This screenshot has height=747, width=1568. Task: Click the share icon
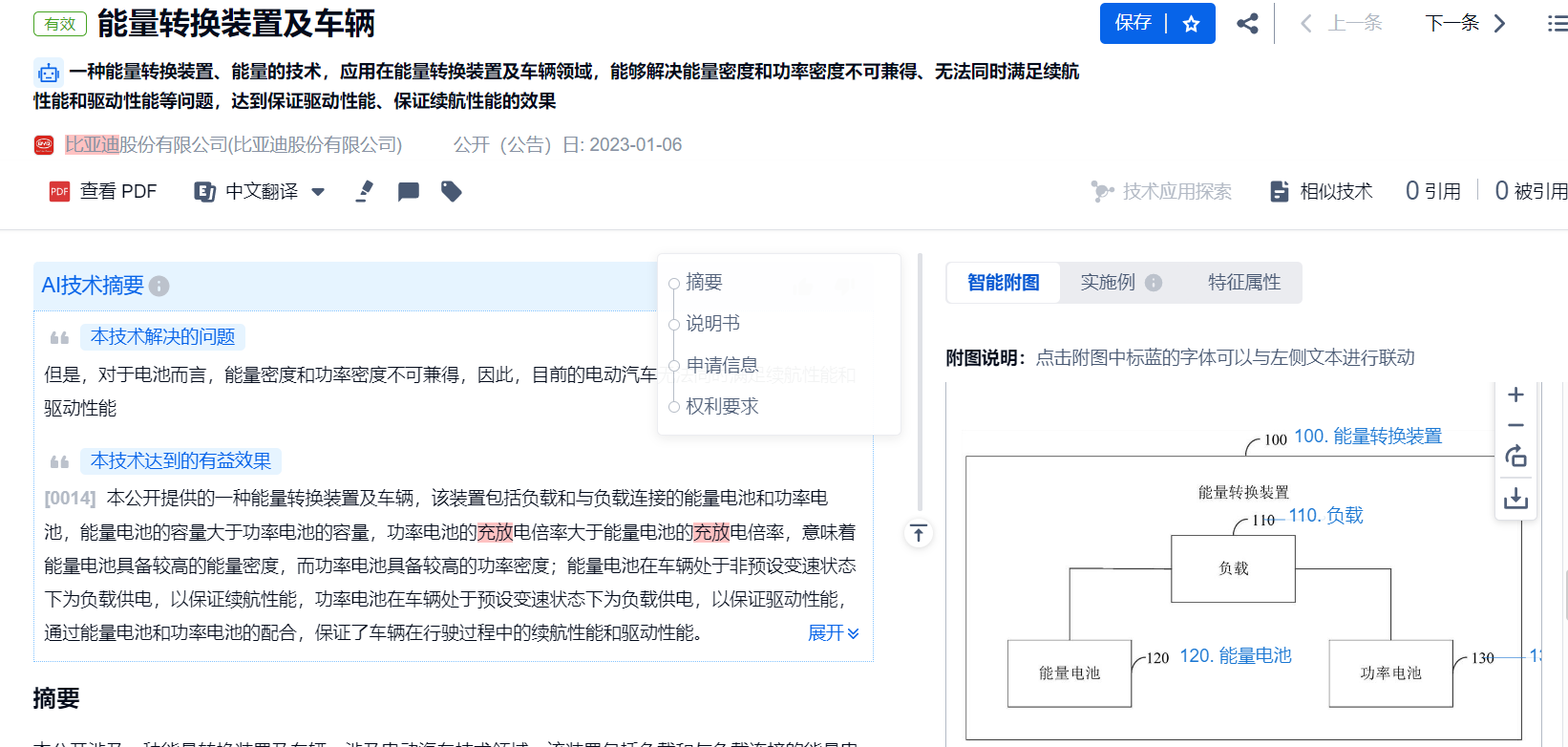[1247, 23]
